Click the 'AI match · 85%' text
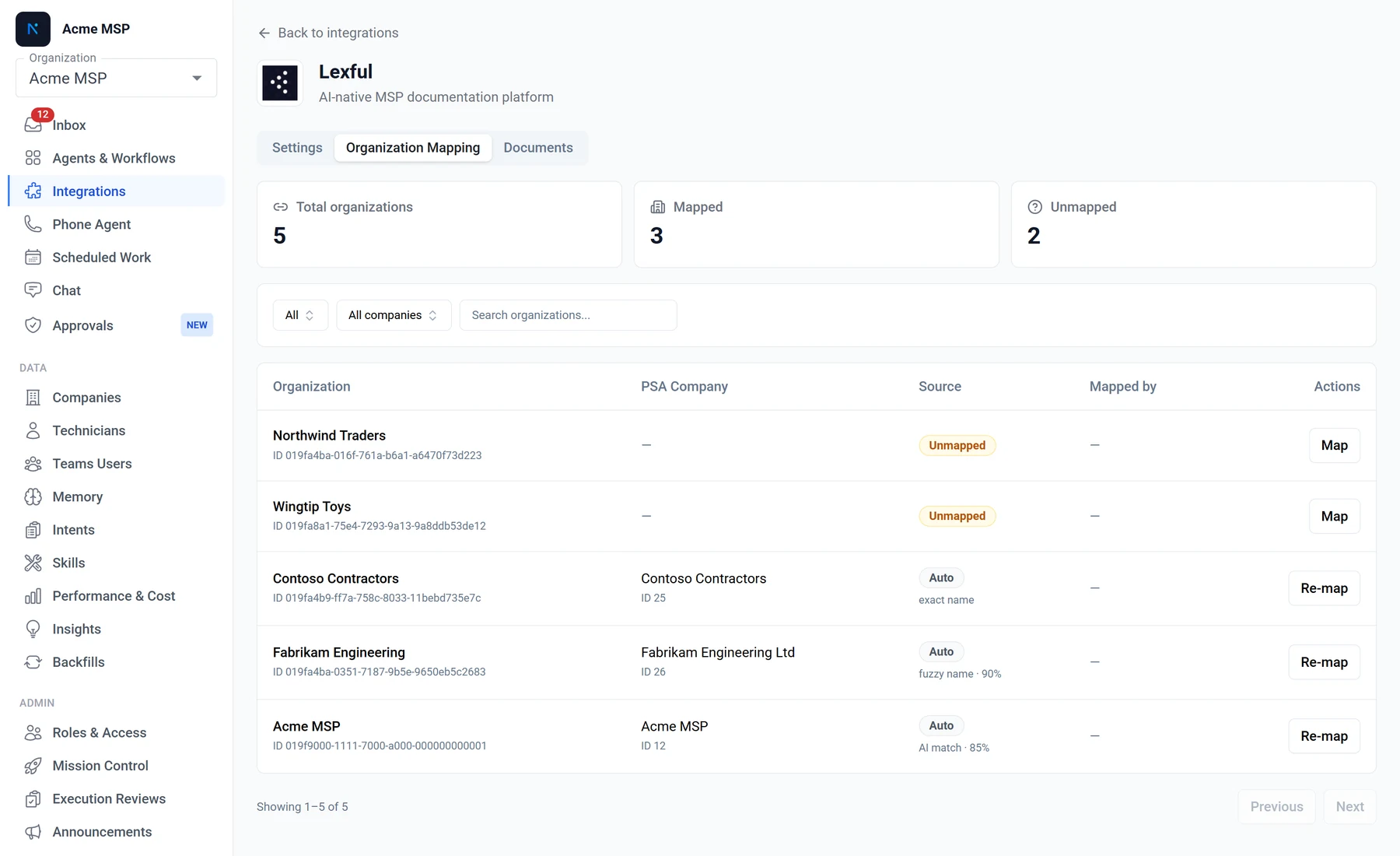The height and width of the screenshot is (856, 1400). [954, 748]
